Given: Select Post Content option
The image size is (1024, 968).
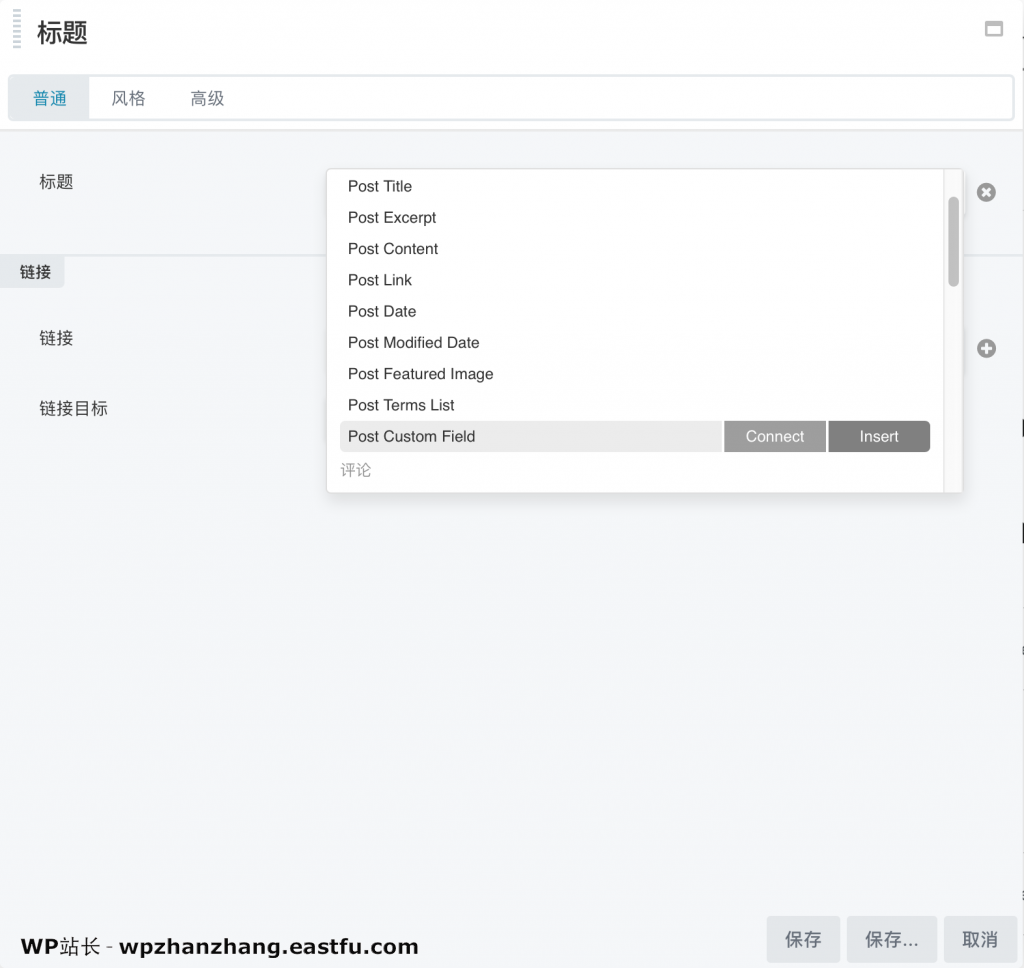Looking at the screenshot, I should [x=393, y=249].
